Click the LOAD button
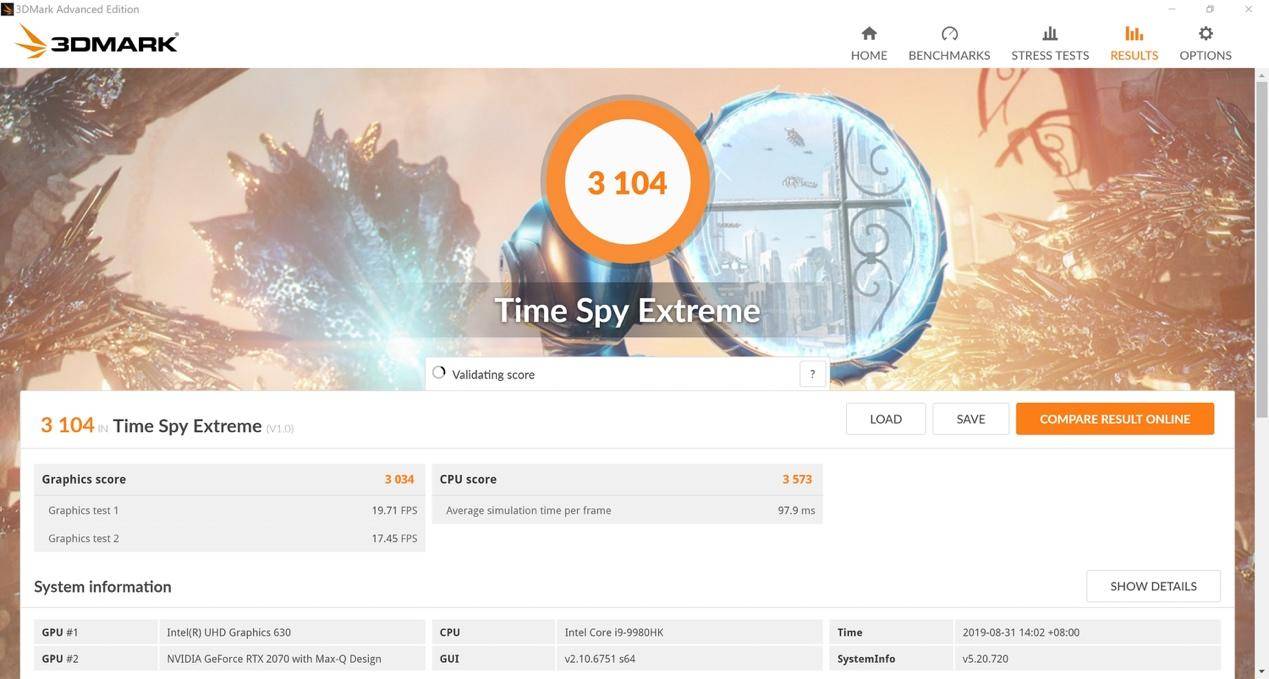The height and width of the screenshot is (679, 1269). pos(885,419)
